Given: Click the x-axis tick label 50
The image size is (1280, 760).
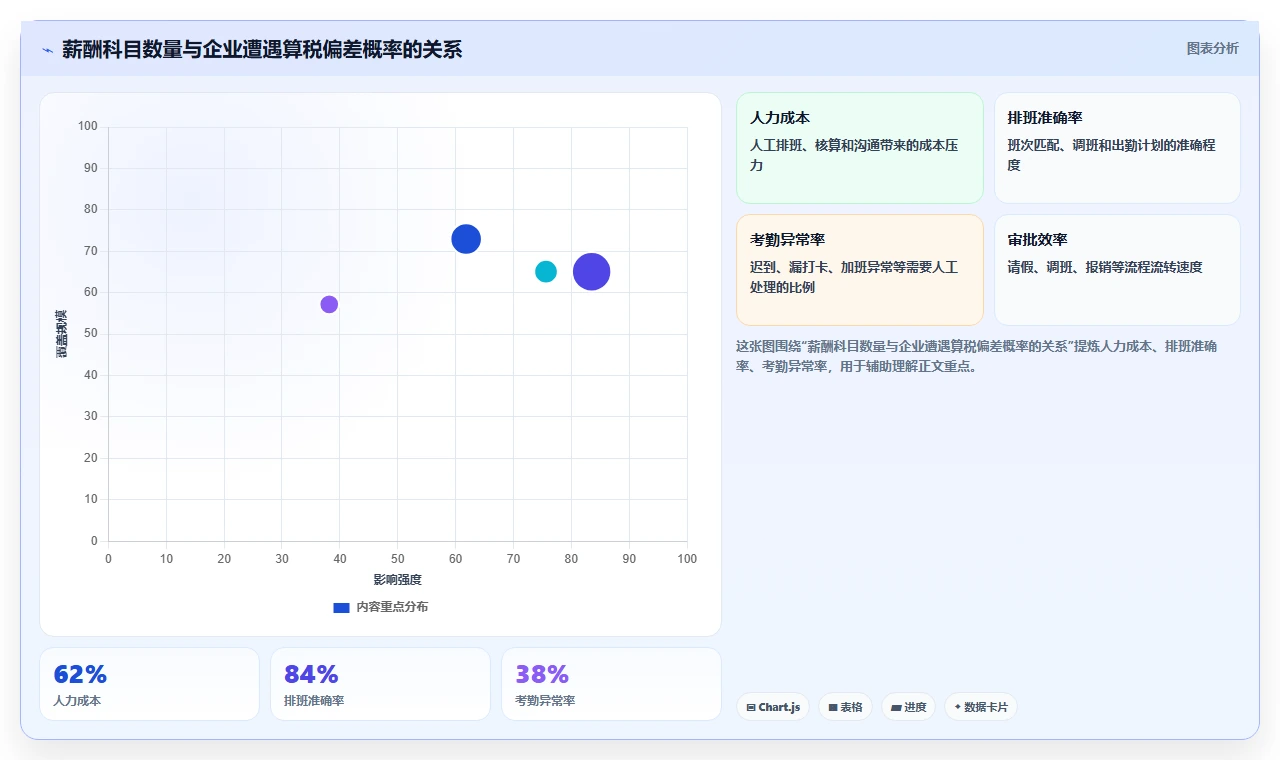Looking at the screenshot, I should pyautogui.click(x=398, y=558).
